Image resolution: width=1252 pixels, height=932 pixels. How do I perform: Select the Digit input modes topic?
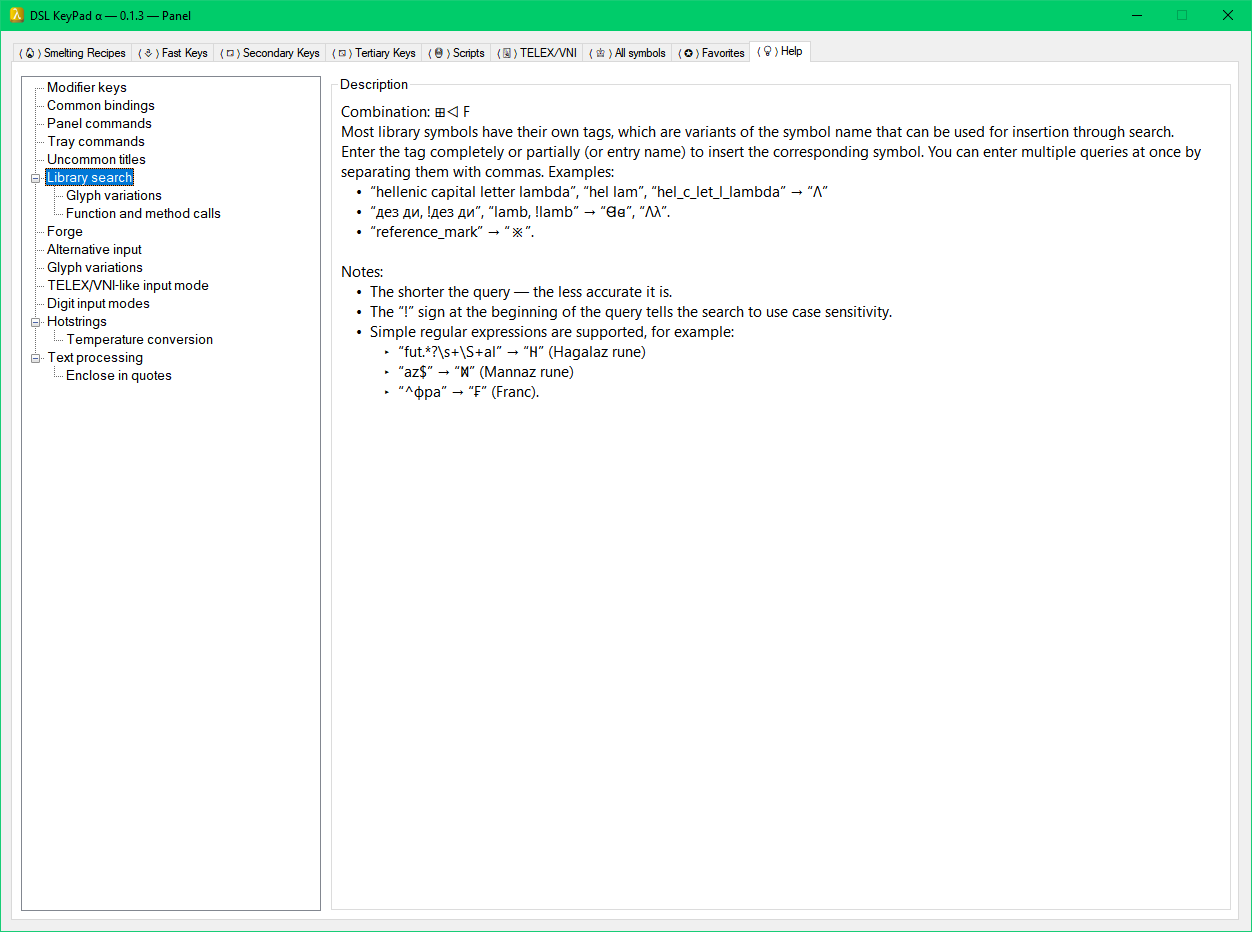(x=98, y=304)
